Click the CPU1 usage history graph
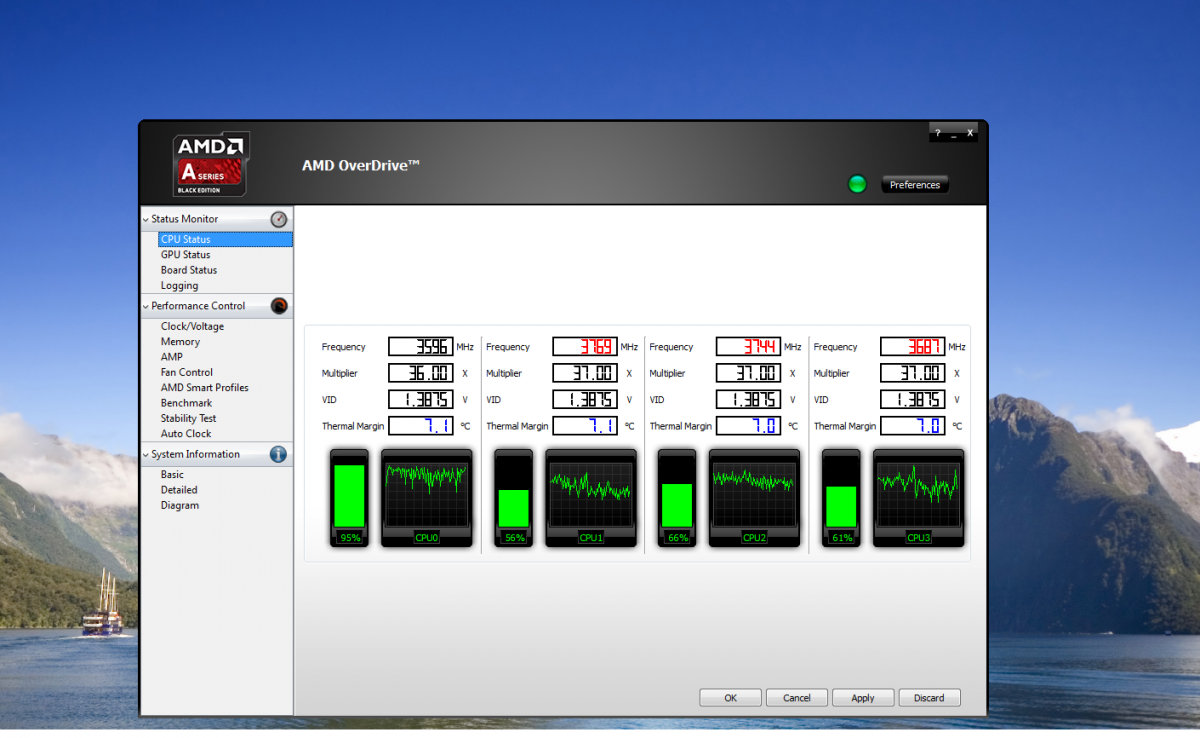This screenshot has width=1200, height=738. [x=591, y=498]
